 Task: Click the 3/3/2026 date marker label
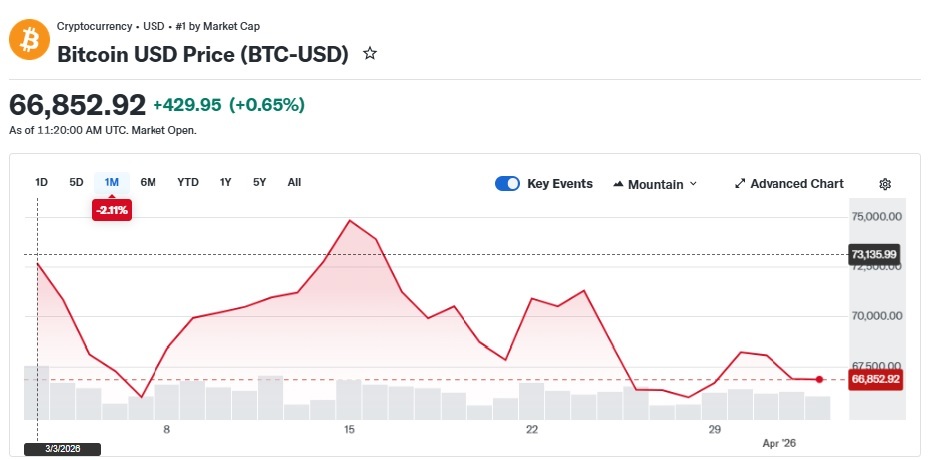(x=62, y=449)
